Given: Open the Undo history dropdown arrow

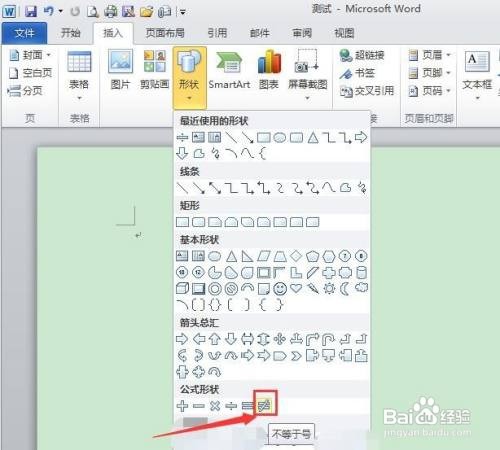Looking at the screenshot, I should click(61, 12).
